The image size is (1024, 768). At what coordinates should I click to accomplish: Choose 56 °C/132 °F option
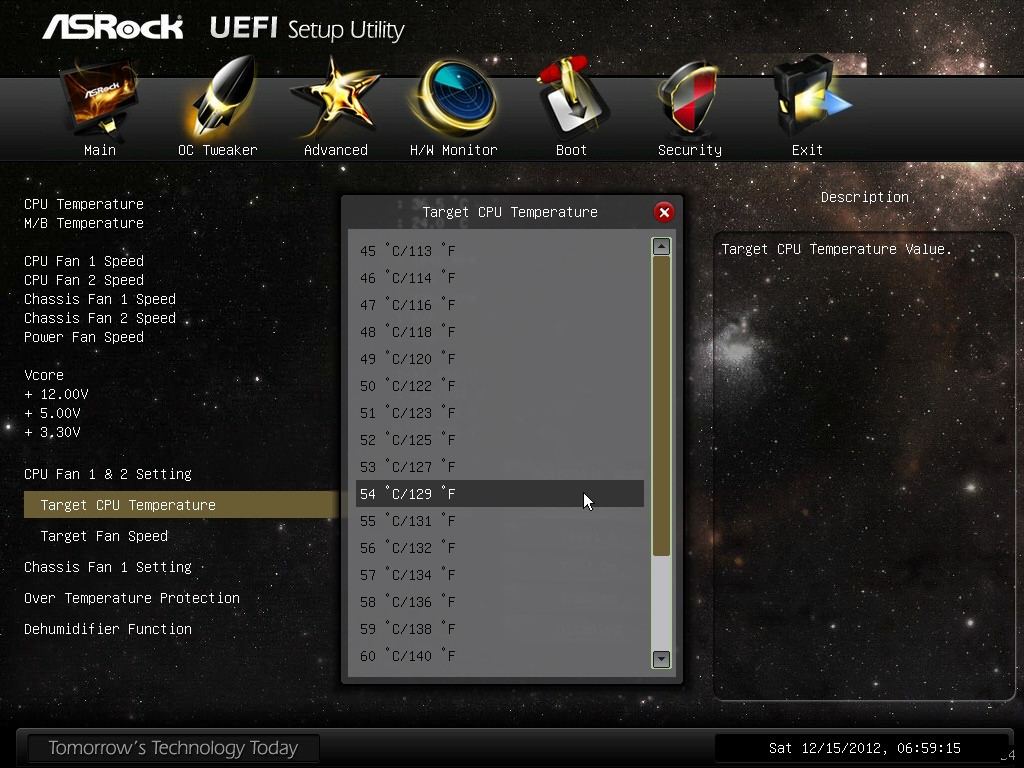click(500, 548)
